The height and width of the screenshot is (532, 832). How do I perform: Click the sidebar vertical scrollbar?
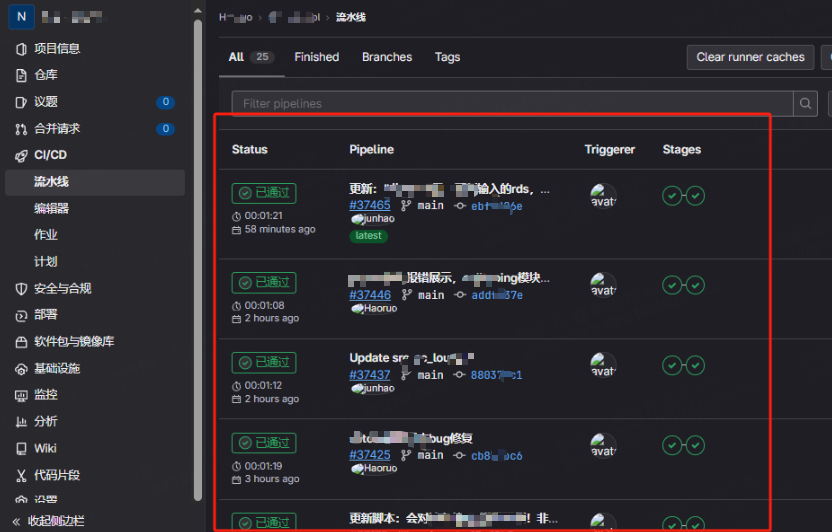(198, 260)
